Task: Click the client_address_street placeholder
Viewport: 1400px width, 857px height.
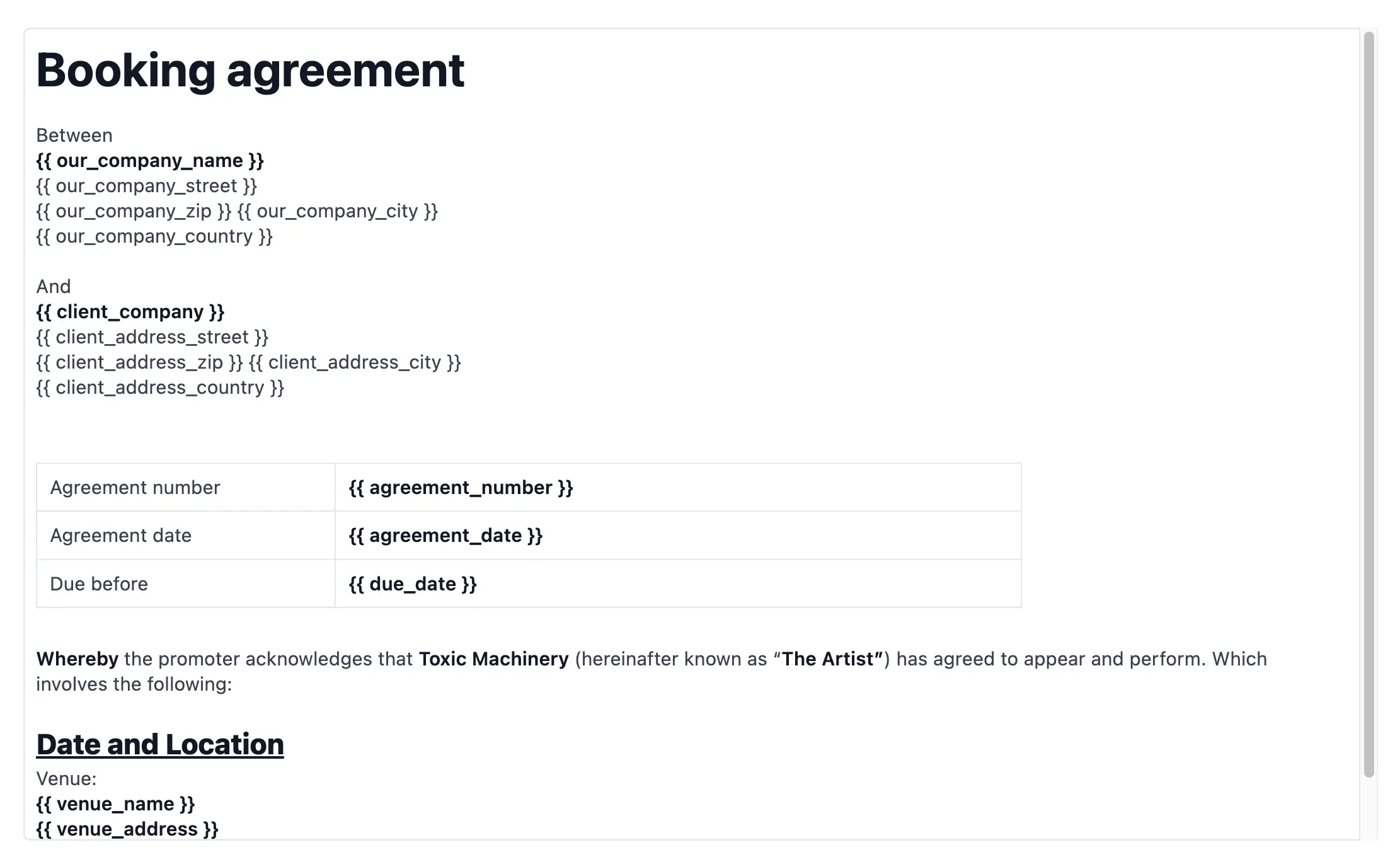Action: click(x=152, y=337)
